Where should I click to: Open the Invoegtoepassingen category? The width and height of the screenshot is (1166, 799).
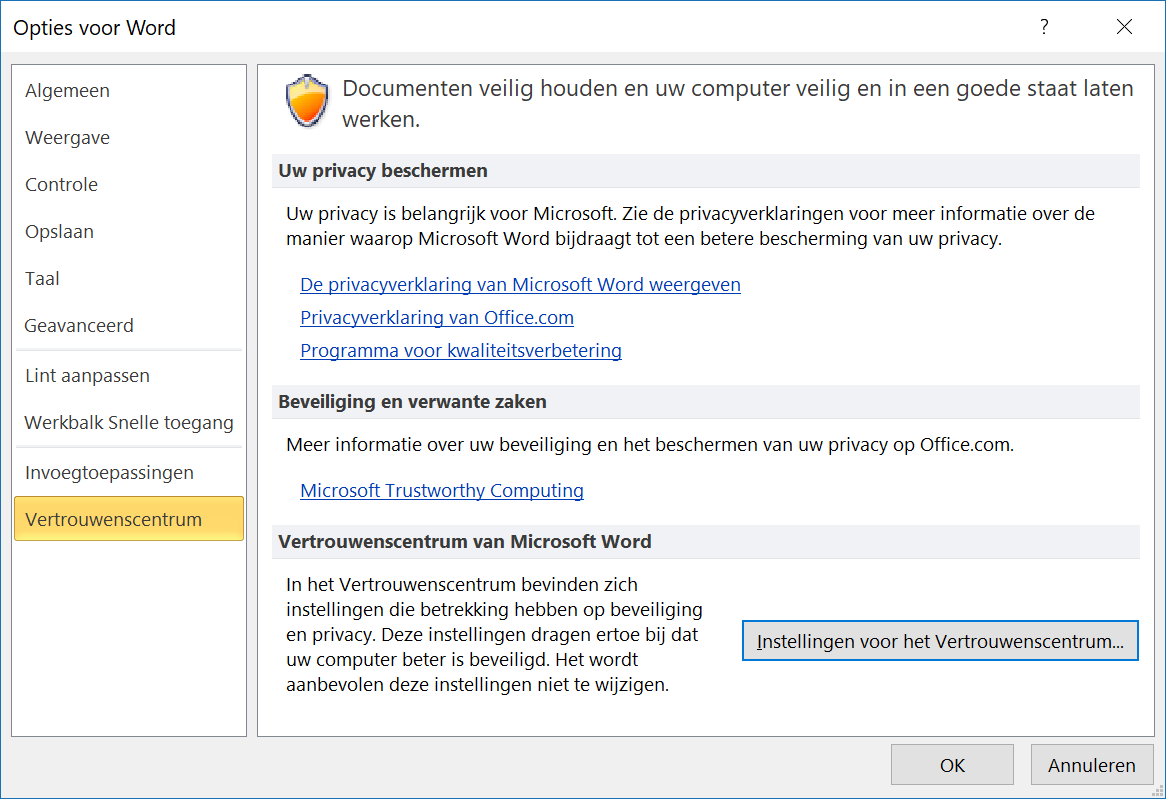[x=110, y=472]
